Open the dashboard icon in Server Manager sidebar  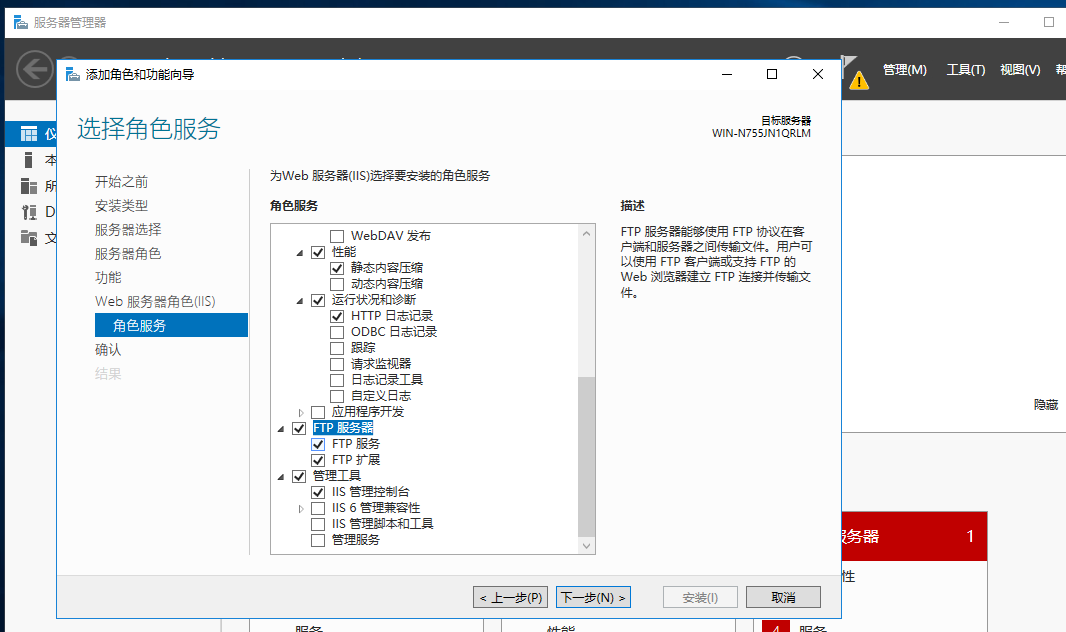pyautogui.click(x=29, y=134)
